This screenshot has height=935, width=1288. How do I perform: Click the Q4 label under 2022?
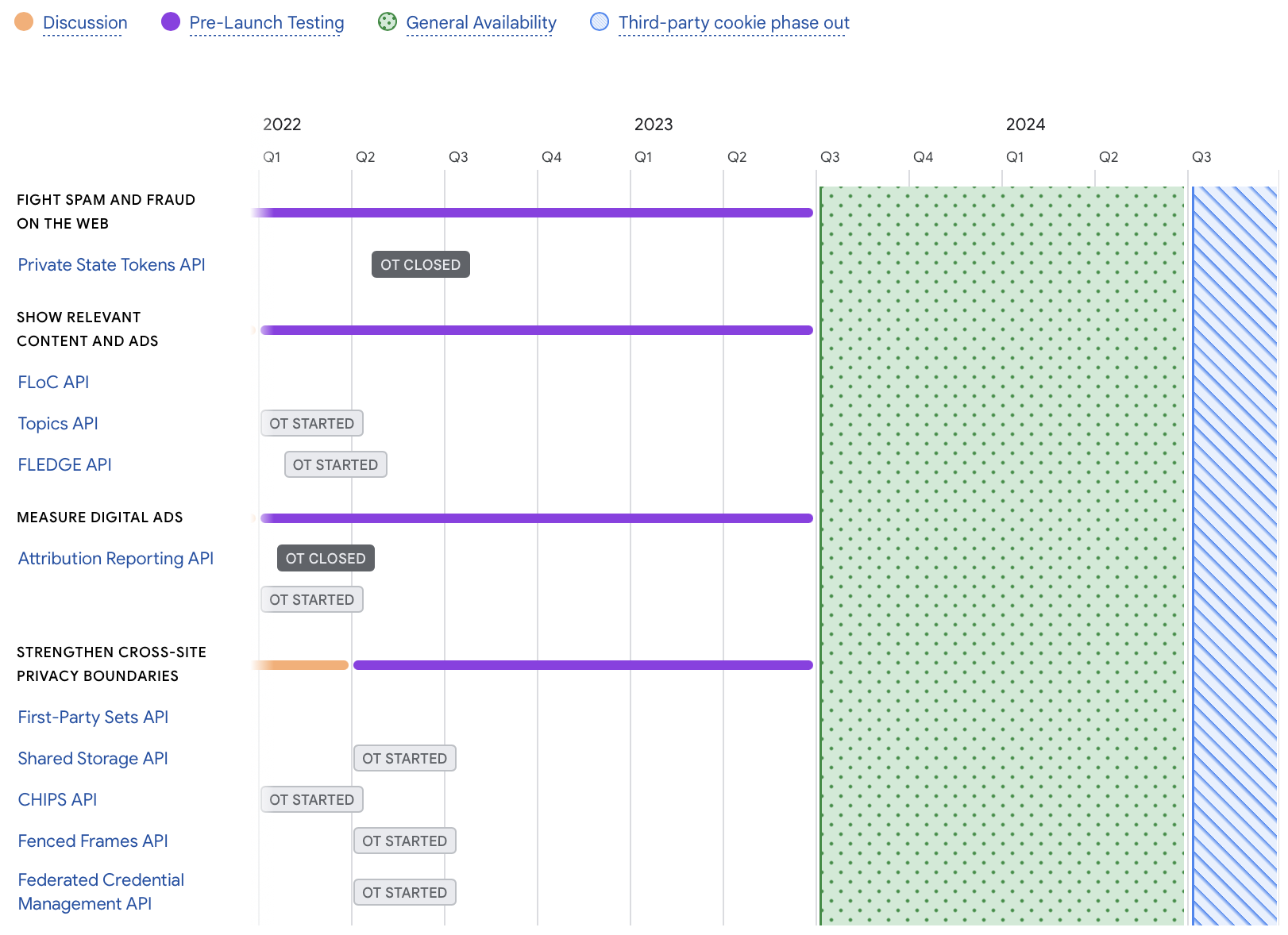[x=551, y=157]
